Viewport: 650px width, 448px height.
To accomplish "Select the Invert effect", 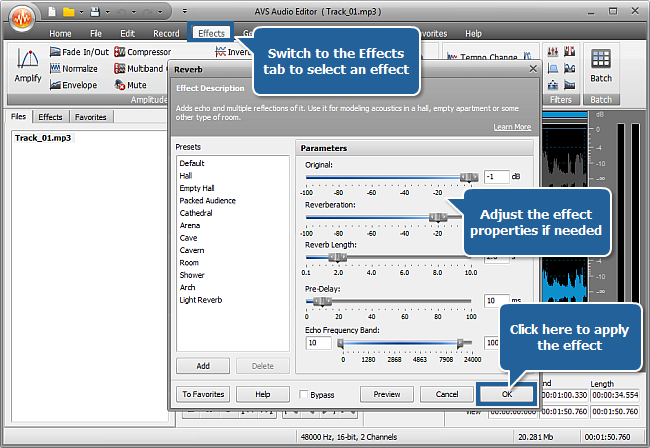I will tap(233, 52).
